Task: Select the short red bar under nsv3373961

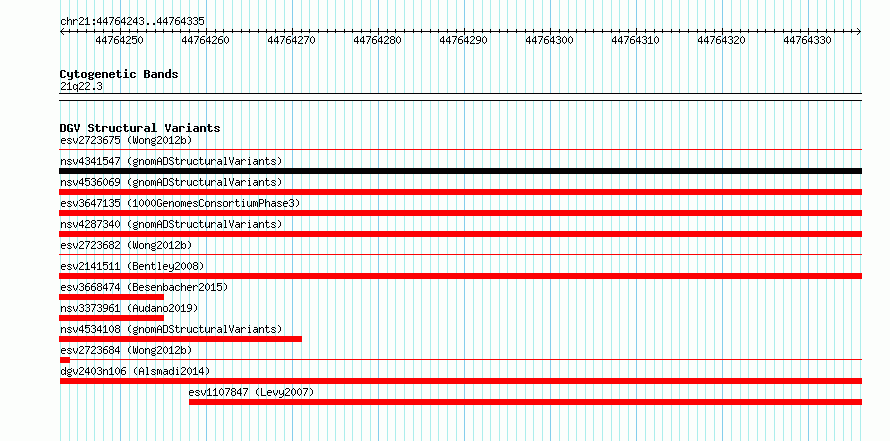Action: [x=111, y=318]
